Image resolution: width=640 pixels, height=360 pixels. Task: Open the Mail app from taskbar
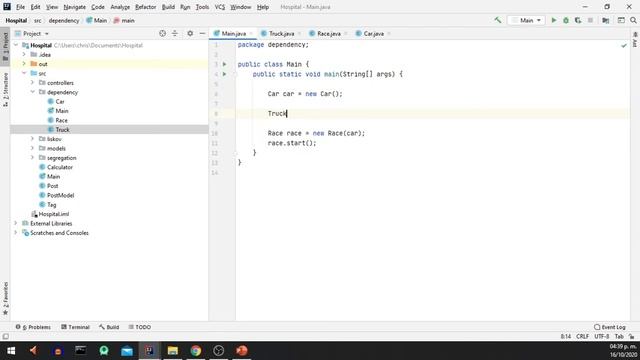(127, 351)
